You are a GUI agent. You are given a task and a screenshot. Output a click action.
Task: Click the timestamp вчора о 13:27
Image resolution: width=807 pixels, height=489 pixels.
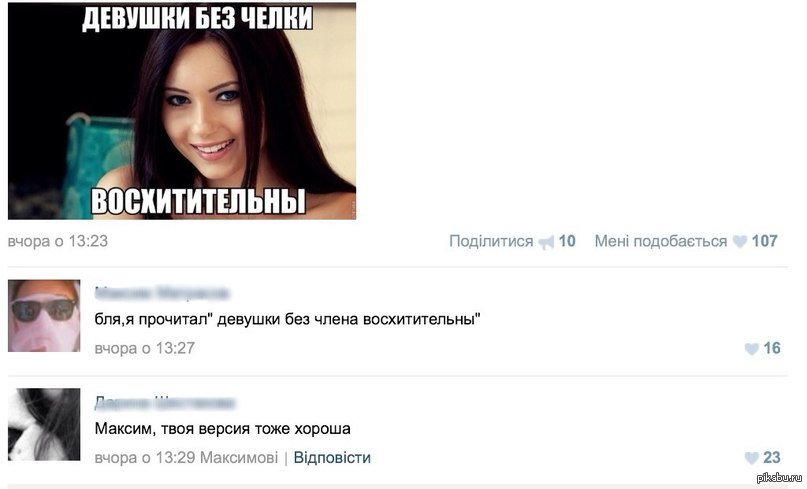(145, 348)
